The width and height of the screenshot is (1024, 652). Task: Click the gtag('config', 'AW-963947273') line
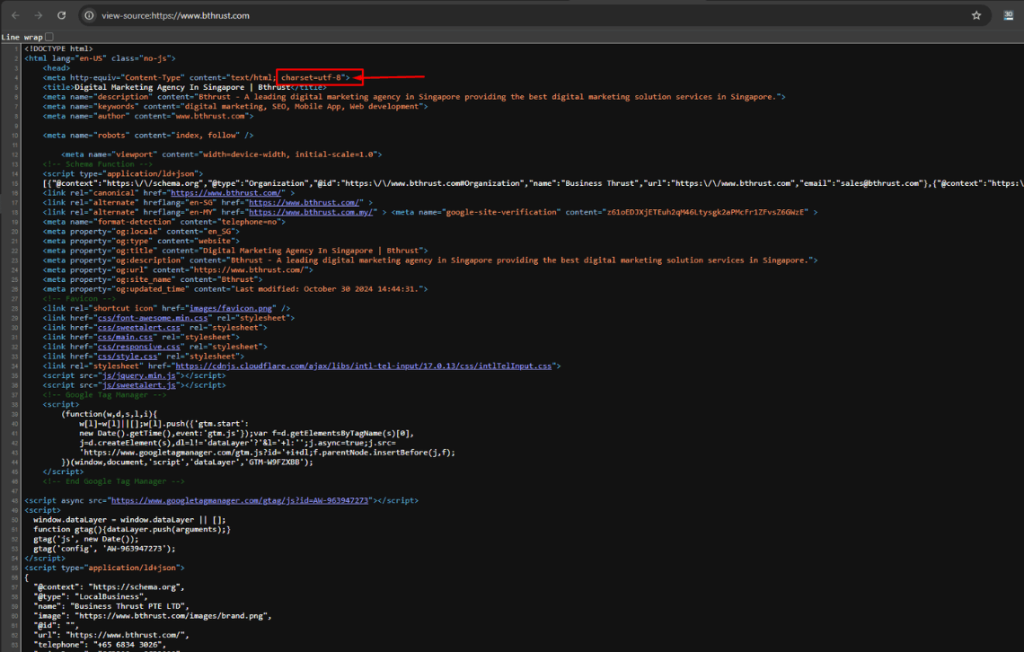[104, 549]
